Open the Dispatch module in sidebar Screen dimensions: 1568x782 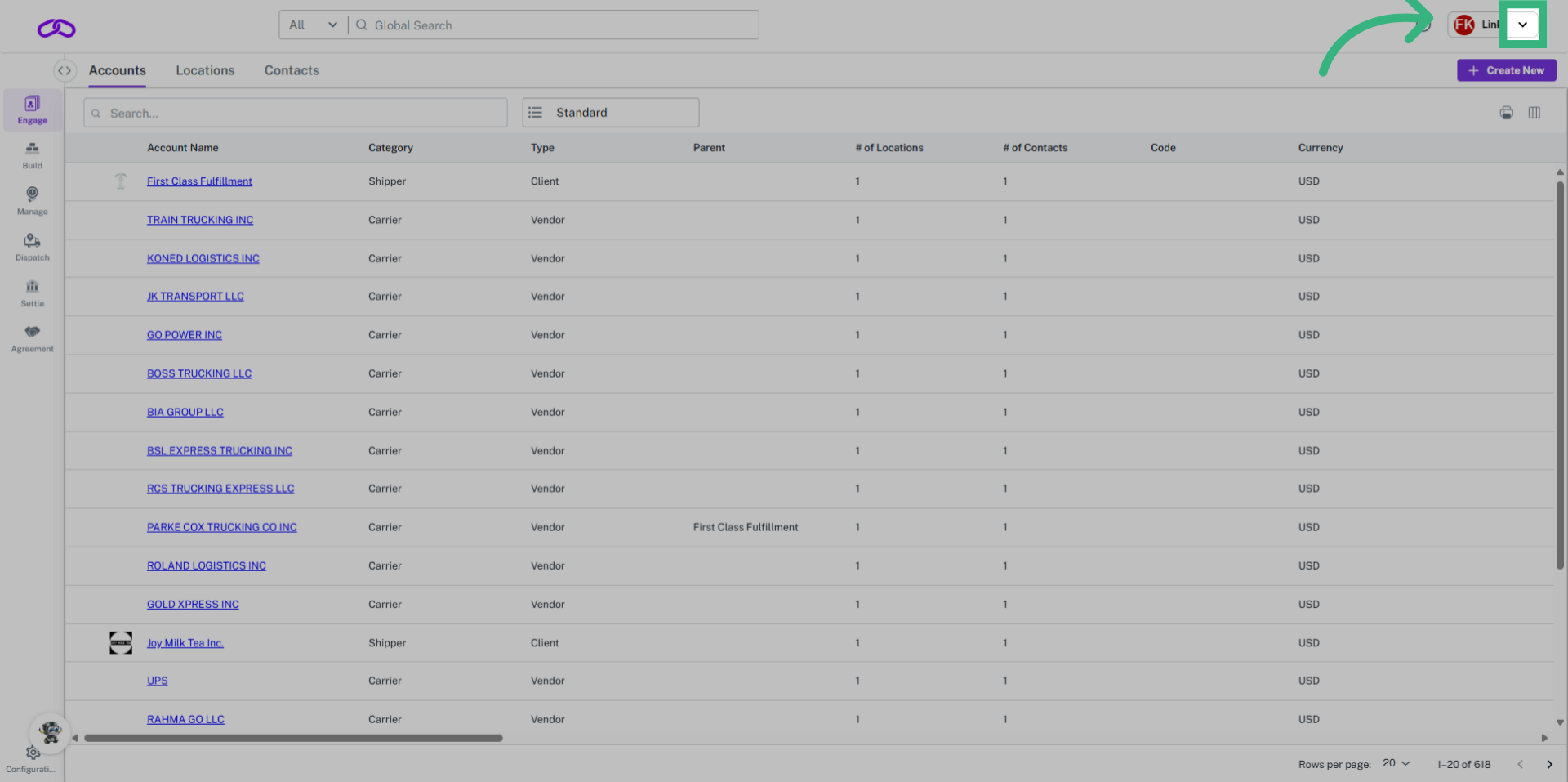click(x=32, y=246)
